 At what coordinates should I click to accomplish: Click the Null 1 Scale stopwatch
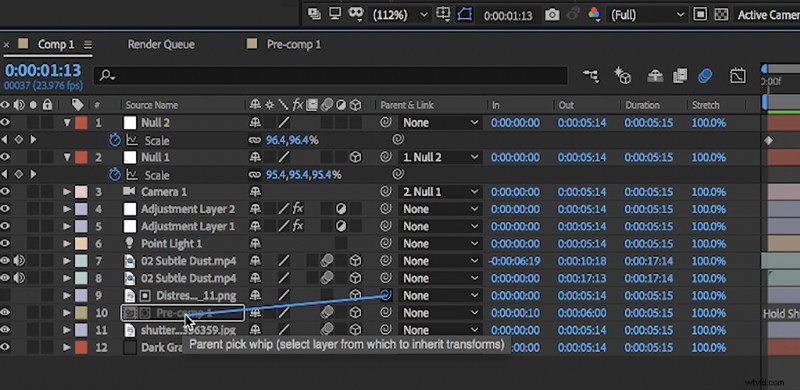[115, 175]
